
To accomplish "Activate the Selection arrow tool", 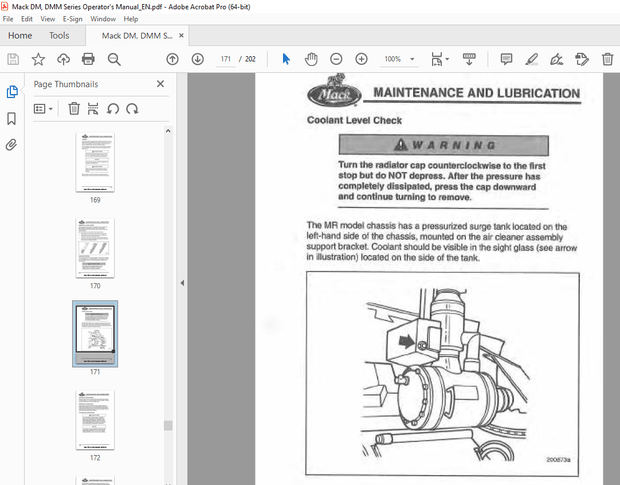I will tap(286, 59).
